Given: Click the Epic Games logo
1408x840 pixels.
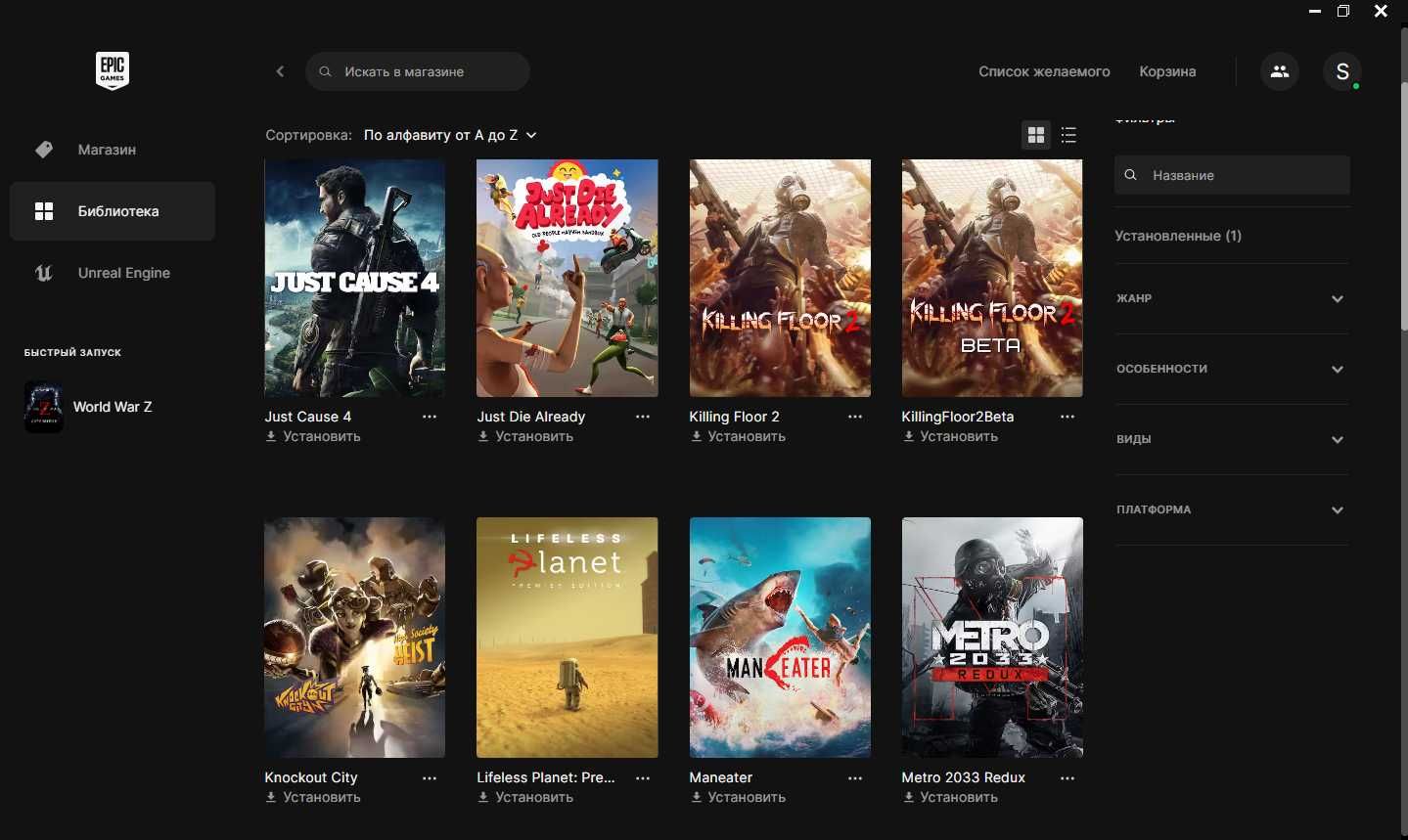Looking at the screenshot, I should [x=113, y=70].
